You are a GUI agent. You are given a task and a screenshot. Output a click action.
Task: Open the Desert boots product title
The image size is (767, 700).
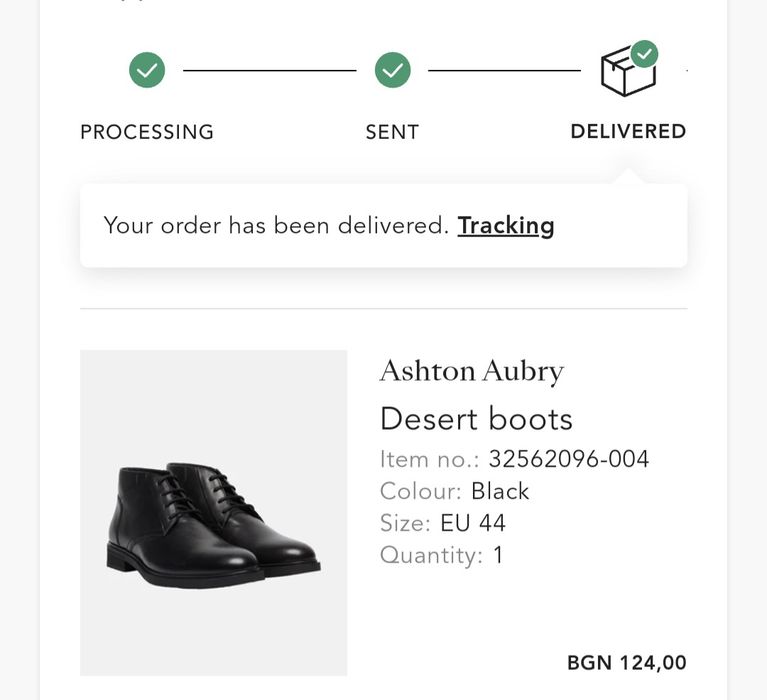pyautogui.click(x=476, y=418)
